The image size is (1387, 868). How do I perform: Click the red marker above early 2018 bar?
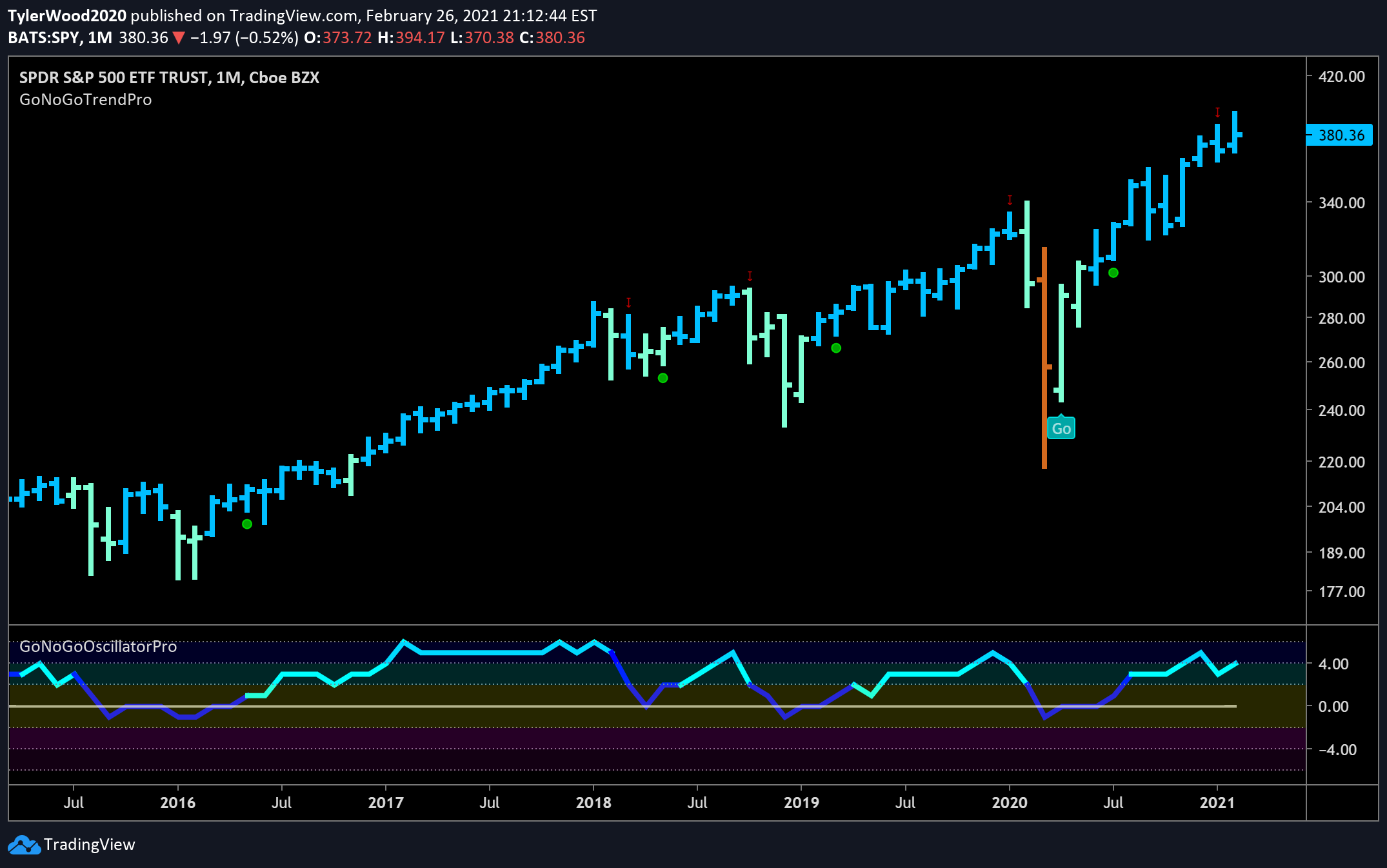pyautogui.click(x=628, y=302)
